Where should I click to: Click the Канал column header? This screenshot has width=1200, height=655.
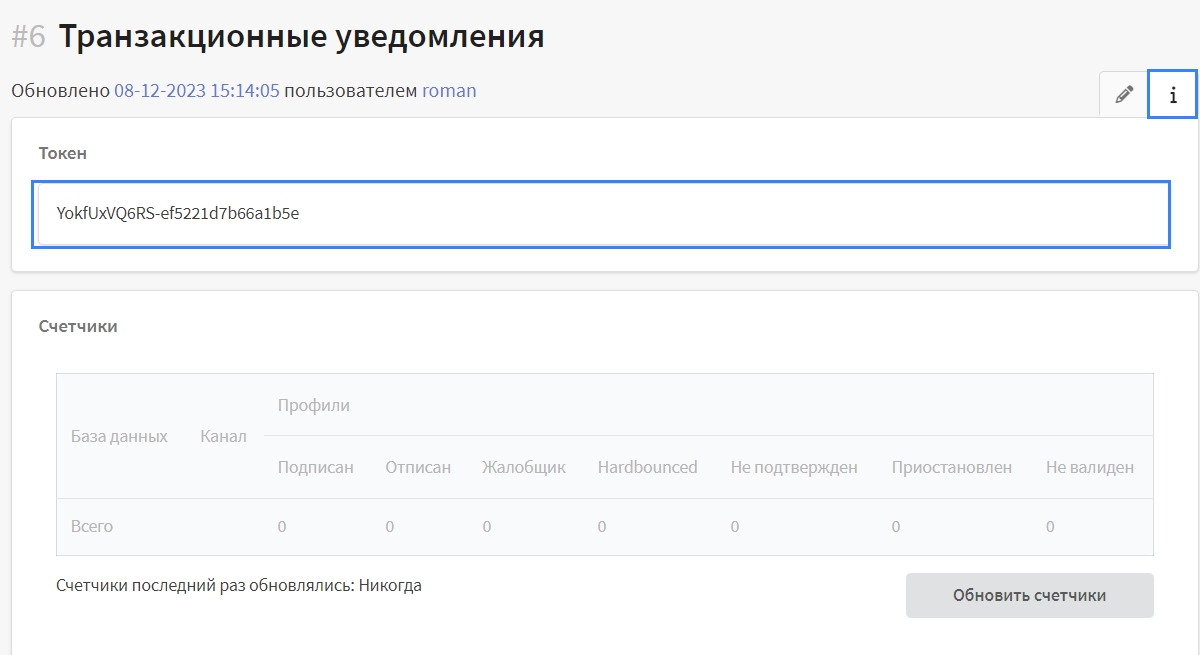(x=223, y=436)
